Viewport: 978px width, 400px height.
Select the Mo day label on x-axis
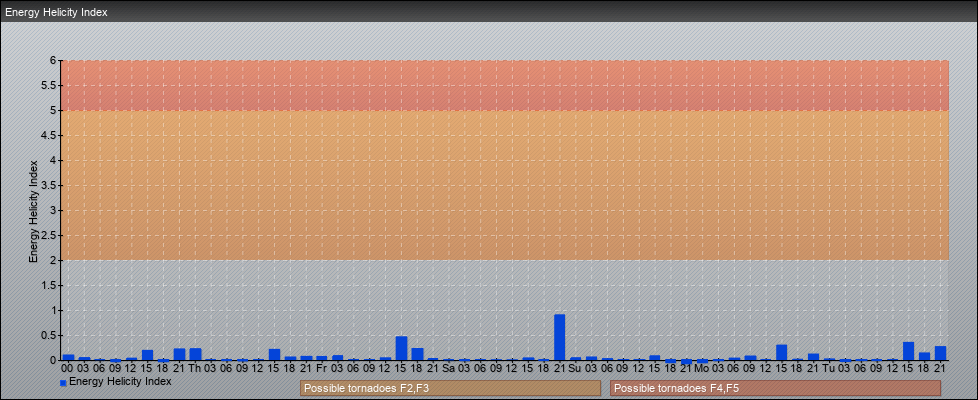tap(702, 368)
